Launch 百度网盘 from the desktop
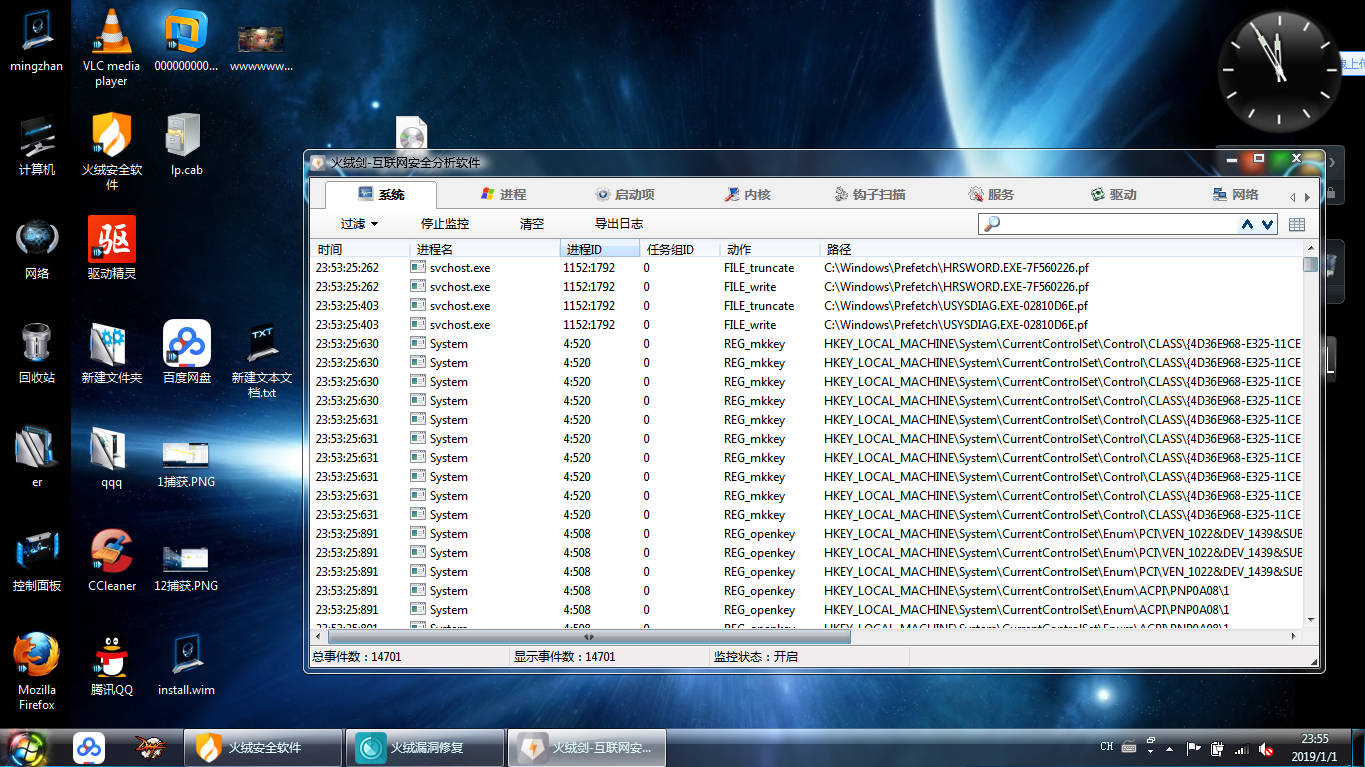 [x=187, y=354]
